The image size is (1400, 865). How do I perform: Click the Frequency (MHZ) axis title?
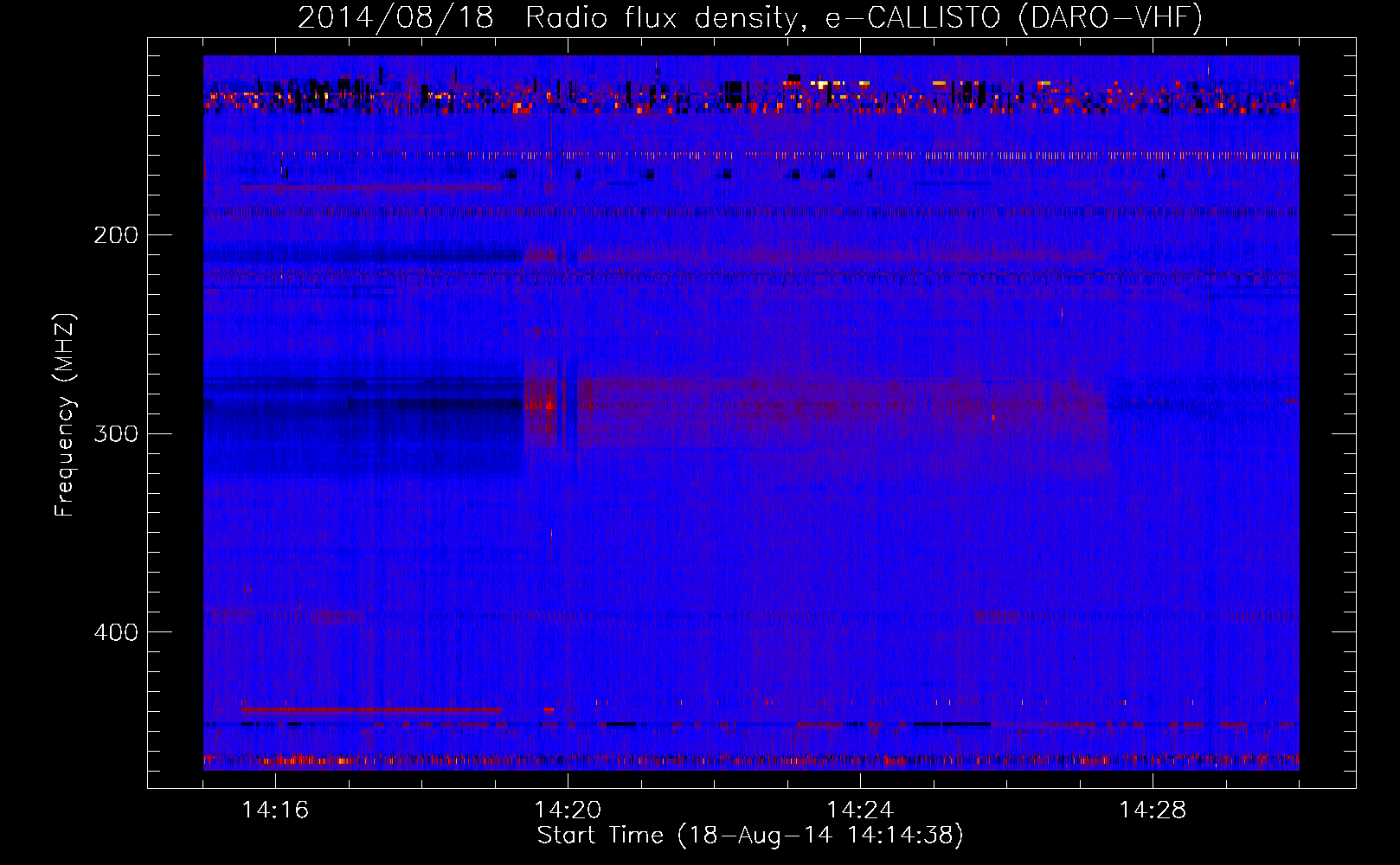click(x=66, y=415)
